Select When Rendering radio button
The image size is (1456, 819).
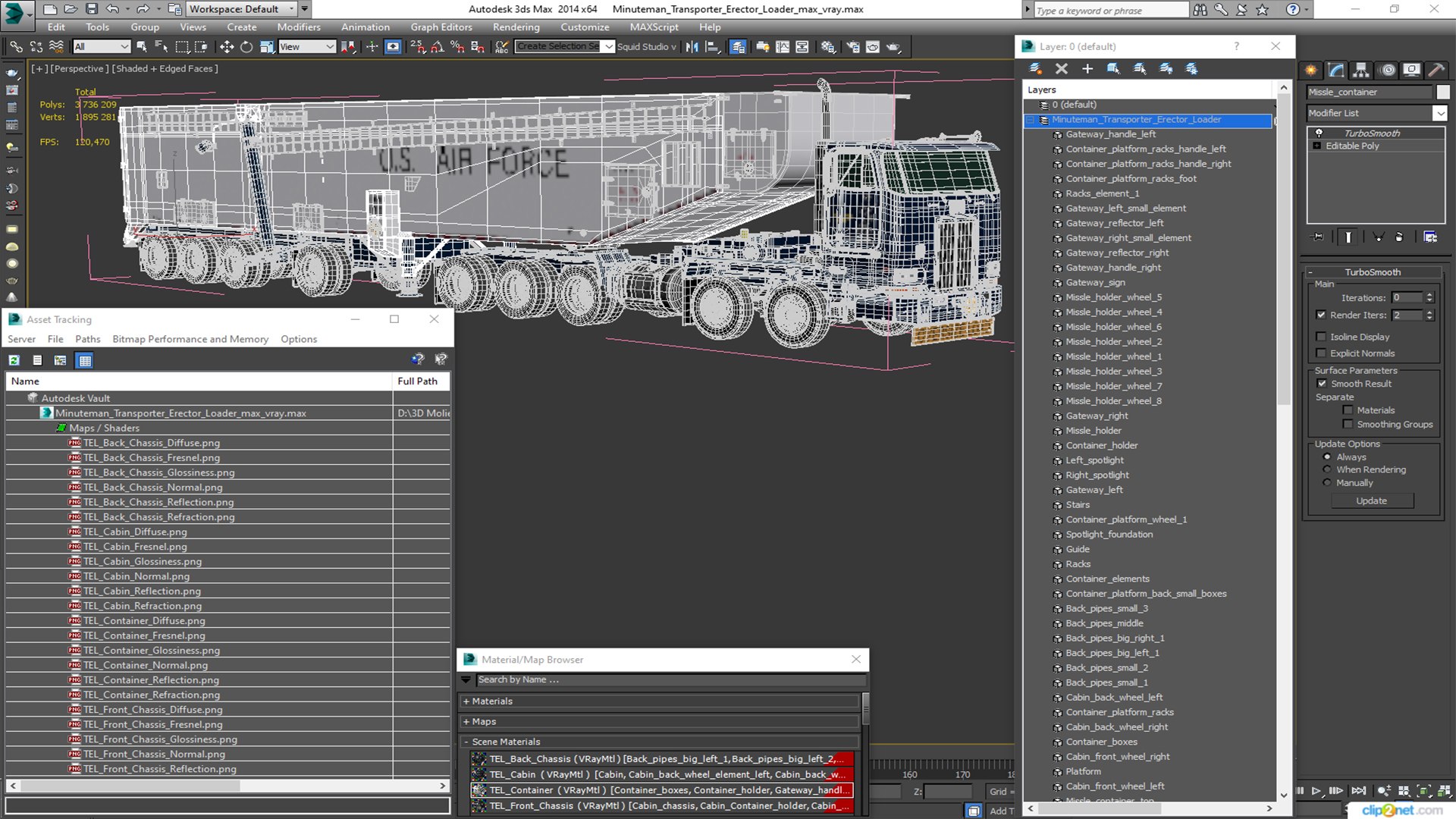(x=1327, y=469)
